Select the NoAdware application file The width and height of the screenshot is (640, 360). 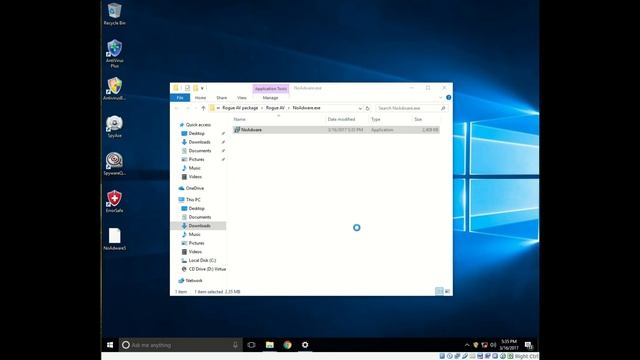tap(336, 130)
